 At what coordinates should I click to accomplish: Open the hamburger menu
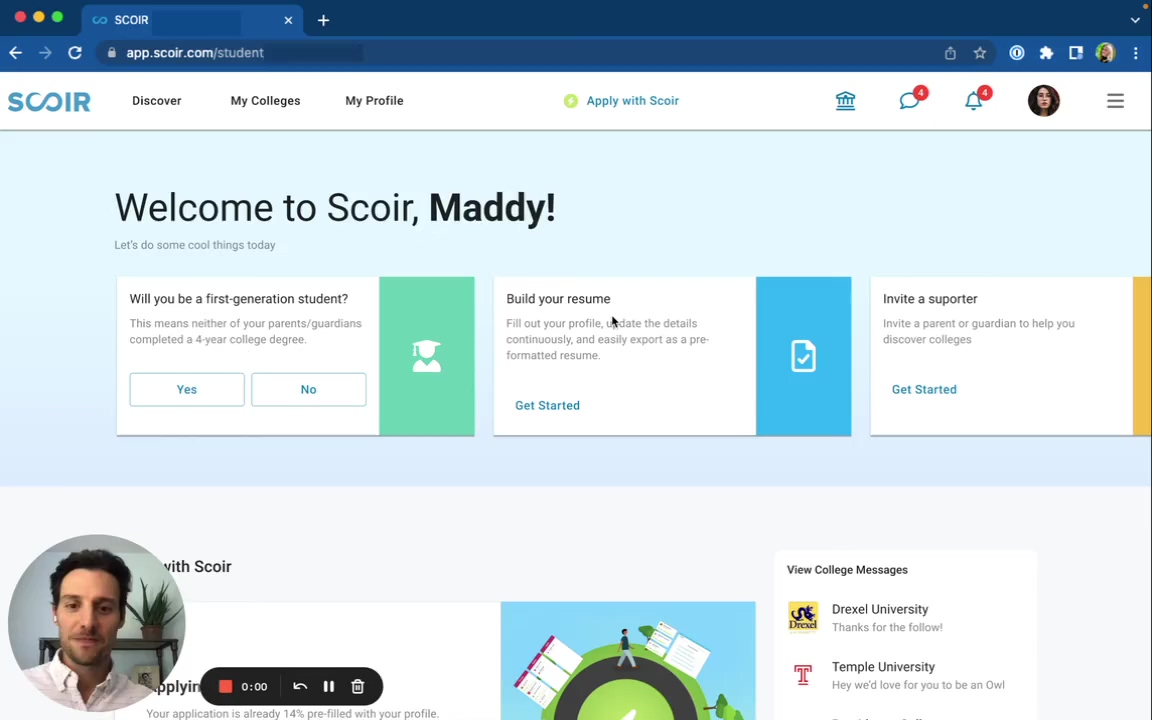(x=1115, y=101)
